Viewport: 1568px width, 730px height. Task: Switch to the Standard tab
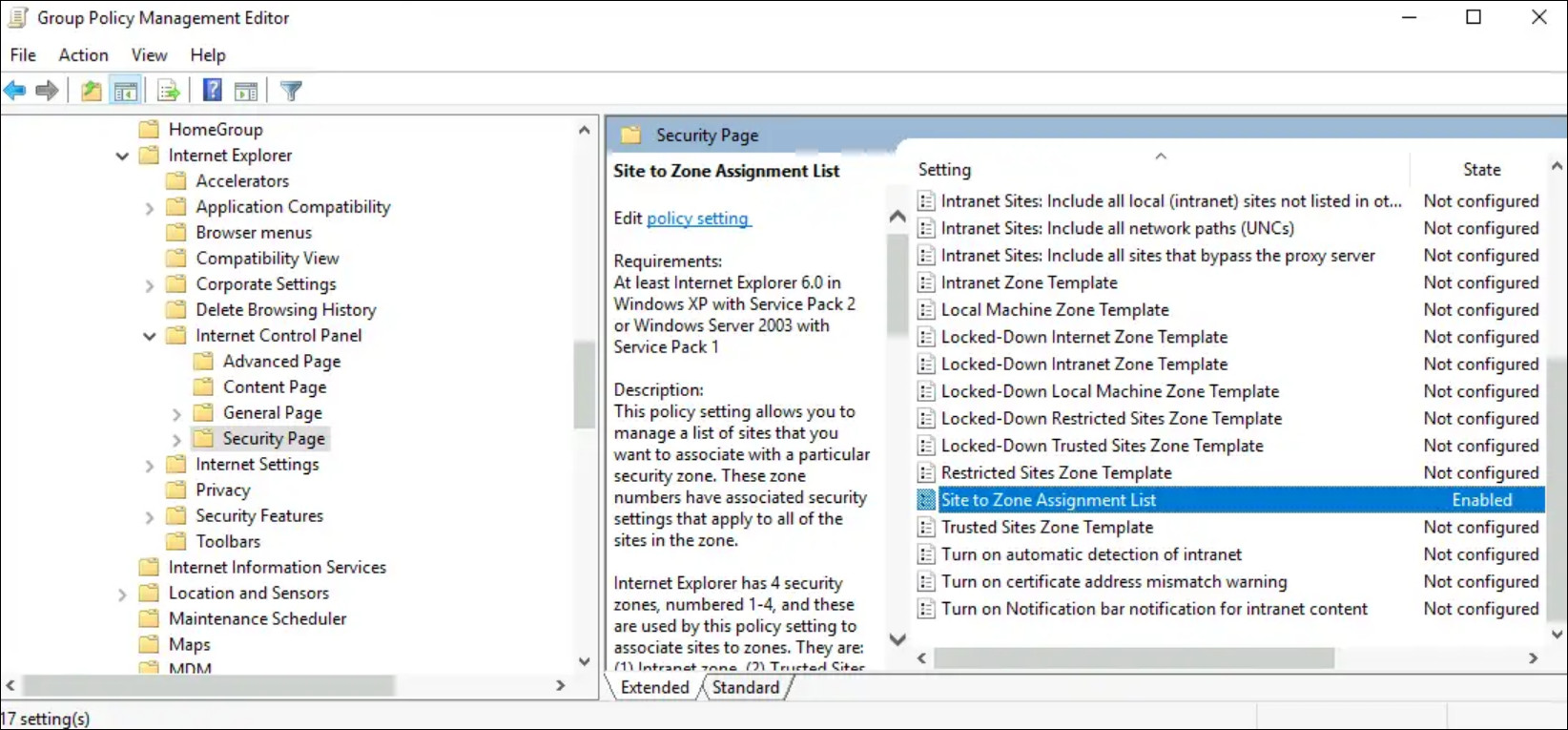coord(746,687)
